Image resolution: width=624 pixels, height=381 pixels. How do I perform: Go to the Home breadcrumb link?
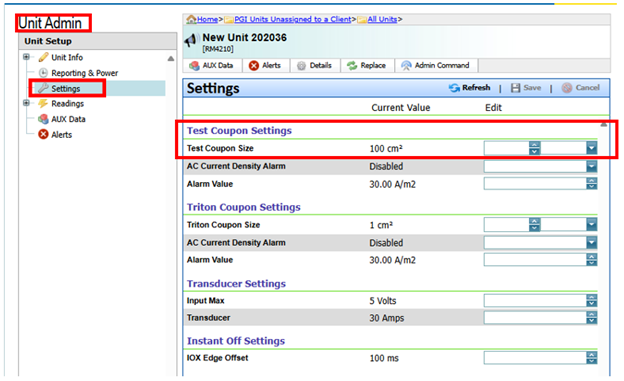(x=207, y=19)
